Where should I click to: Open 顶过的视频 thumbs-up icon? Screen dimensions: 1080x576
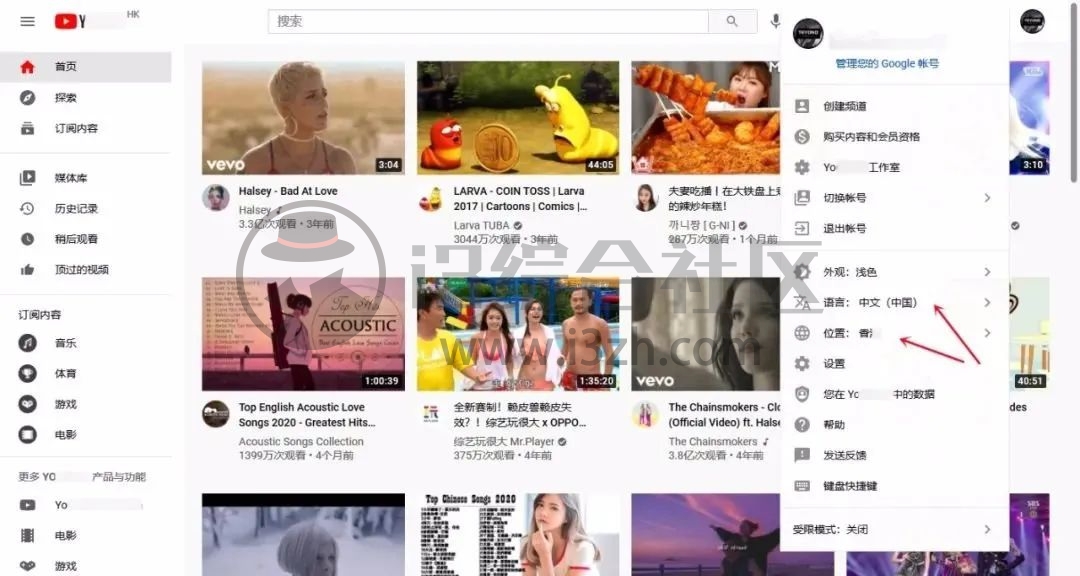click(28, 269)
